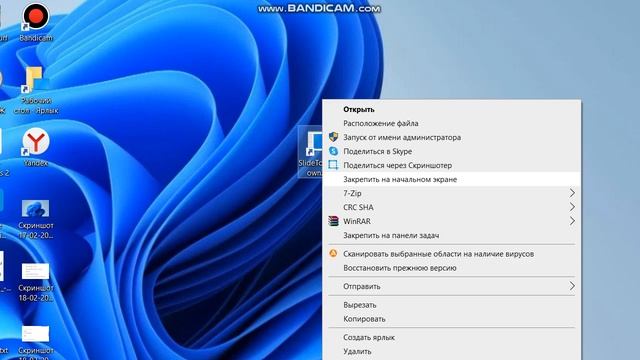Click the Скриншотер crop icon
The height and width of the screenshot is (360, 640).
333,165
